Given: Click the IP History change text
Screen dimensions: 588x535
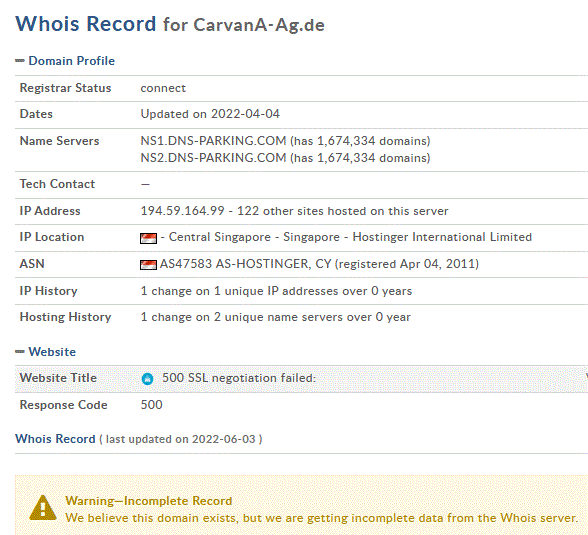Looking at the screenshot, I should (x=276, y=291).
